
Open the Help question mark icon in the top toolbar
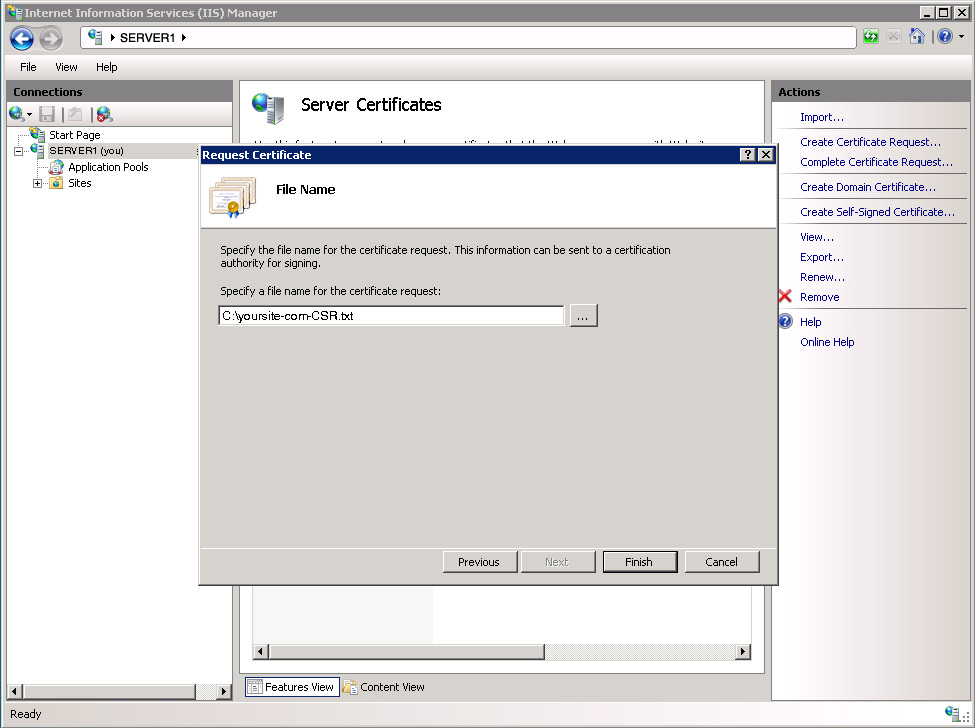pyautogui.click(x=945, y=37)
